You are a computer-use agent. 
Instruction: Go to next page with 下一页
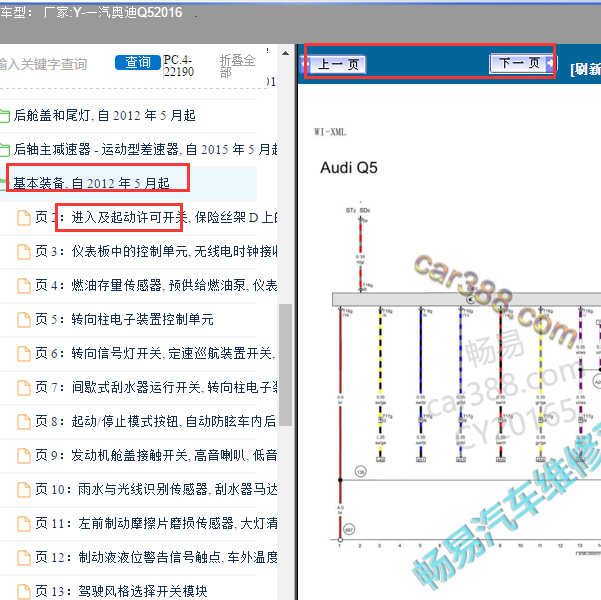[x=522, y=63]
